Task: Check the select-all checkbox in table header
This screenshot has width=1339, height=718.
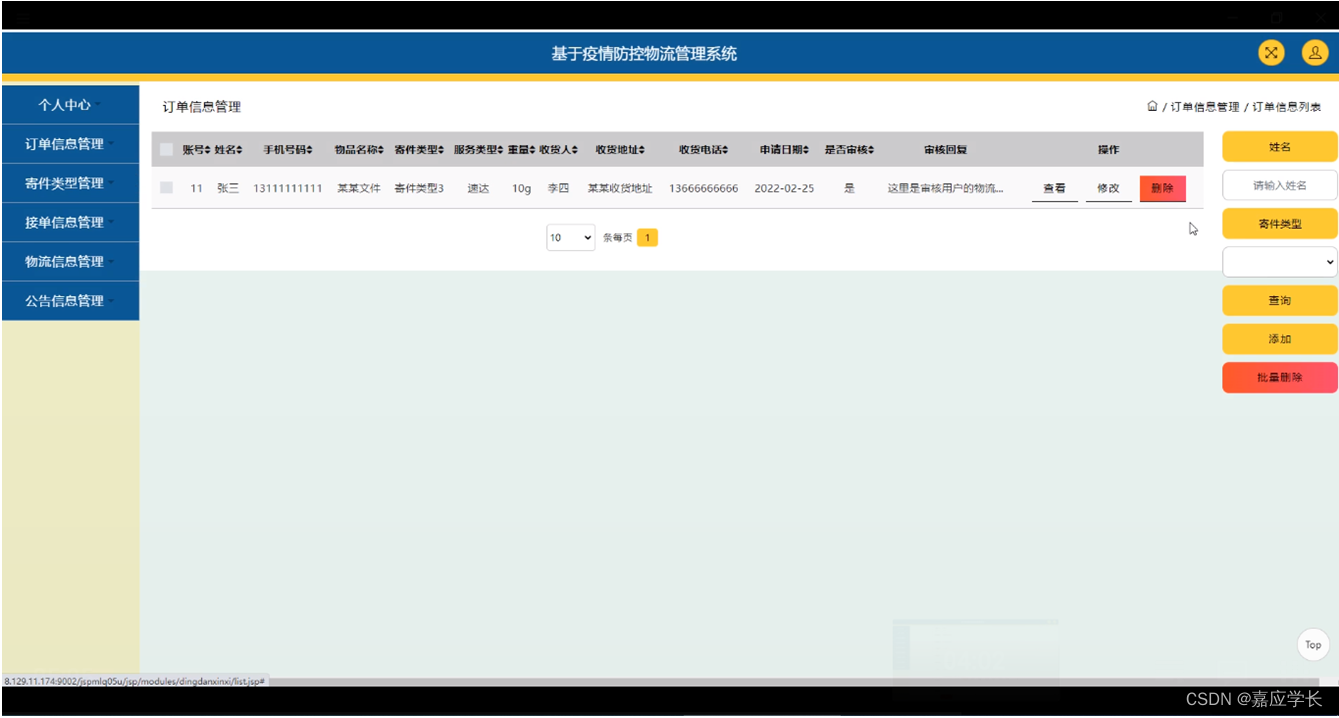Action: (168, 149)
